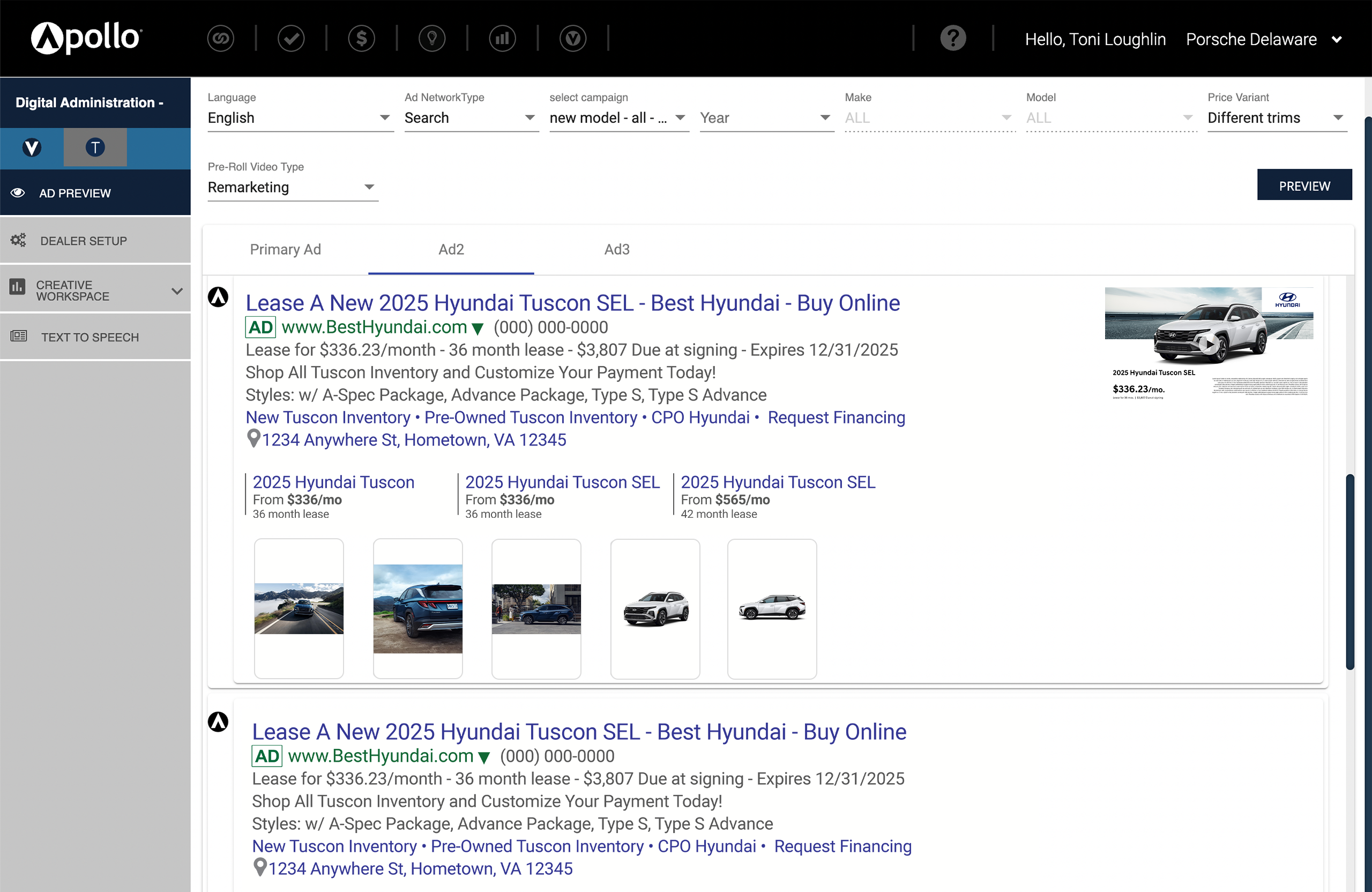Open the circled V icon in top navigation
The image size is (1372, 892).
click(573, 39)
